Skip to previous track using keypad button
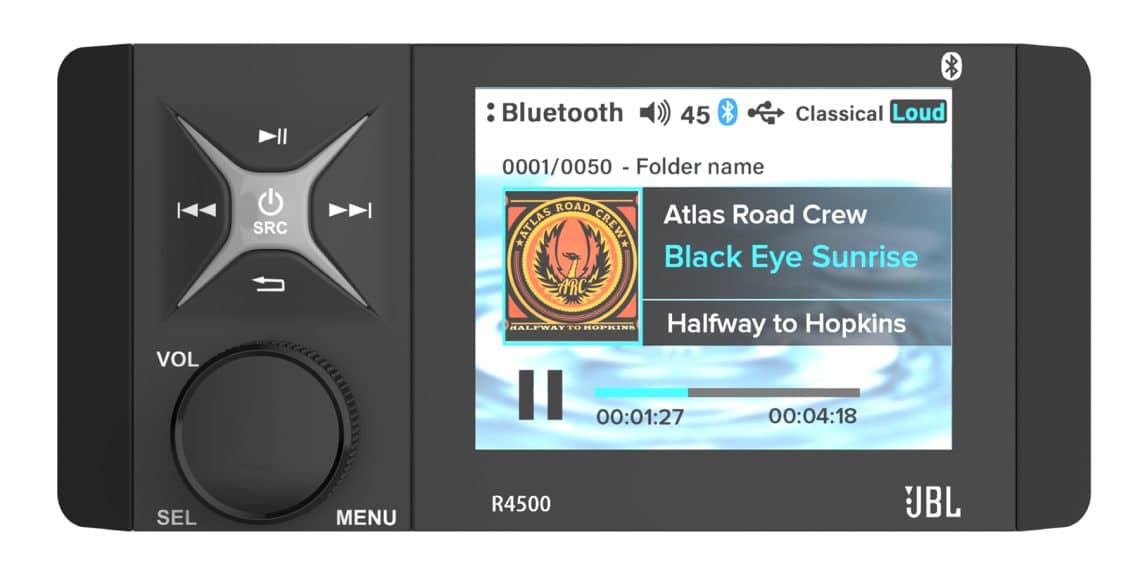The image size is (1140, 570). point(196,211)
